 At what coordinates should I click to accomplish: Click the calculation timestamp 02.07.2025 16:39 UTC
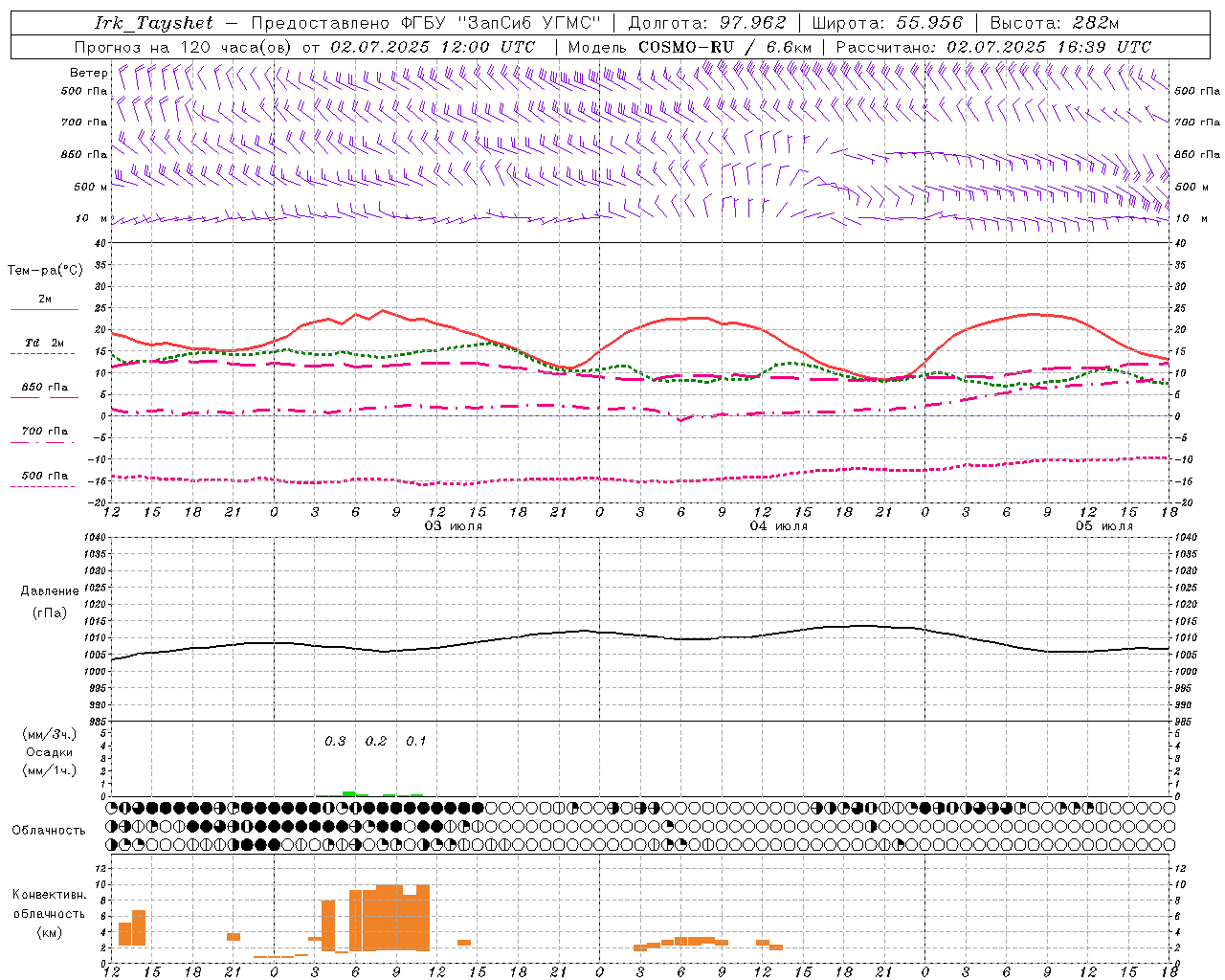coord(1049,47)
